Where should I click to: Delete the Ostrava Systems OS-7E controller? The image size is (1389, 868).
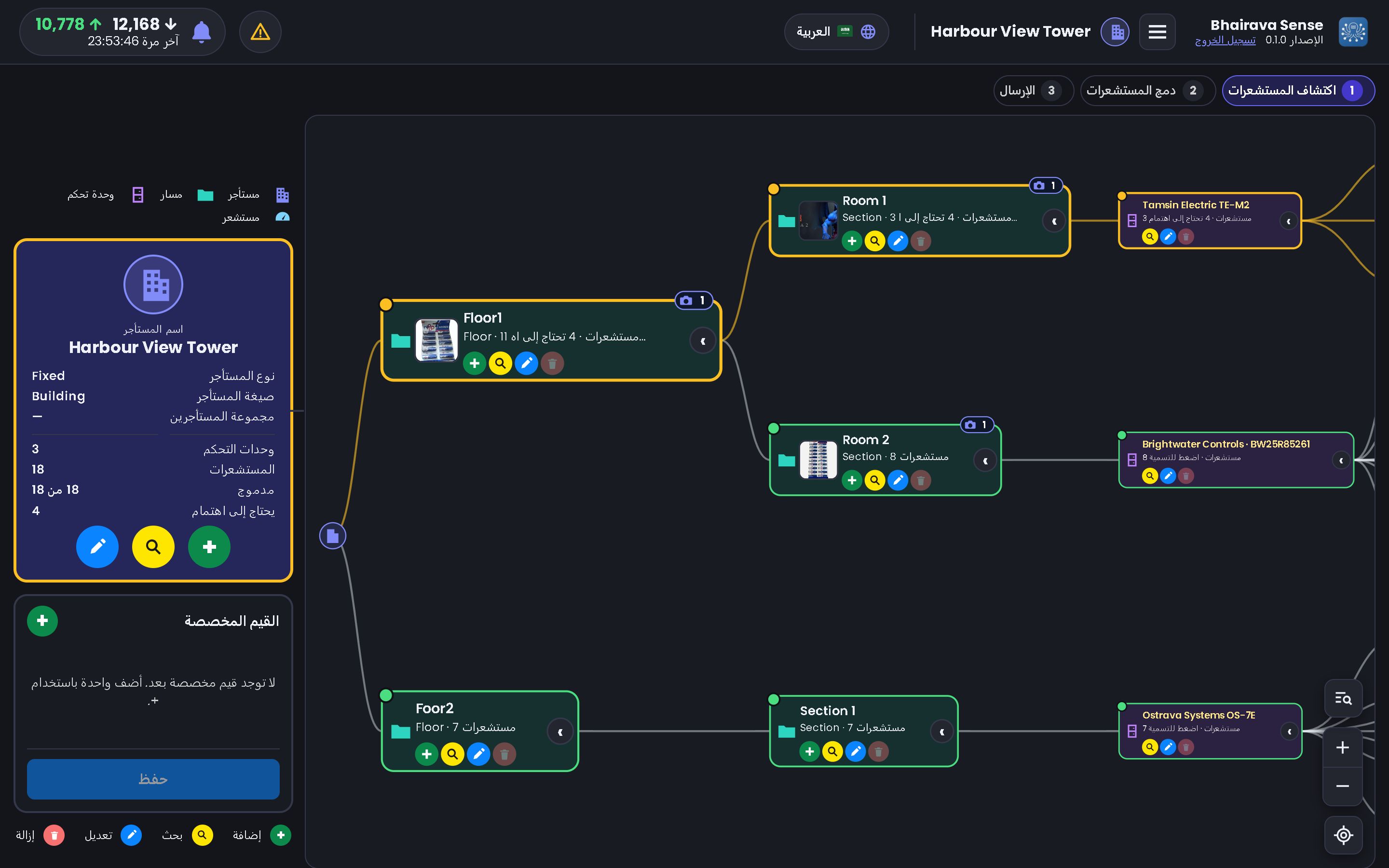[x=1186, y=747]
